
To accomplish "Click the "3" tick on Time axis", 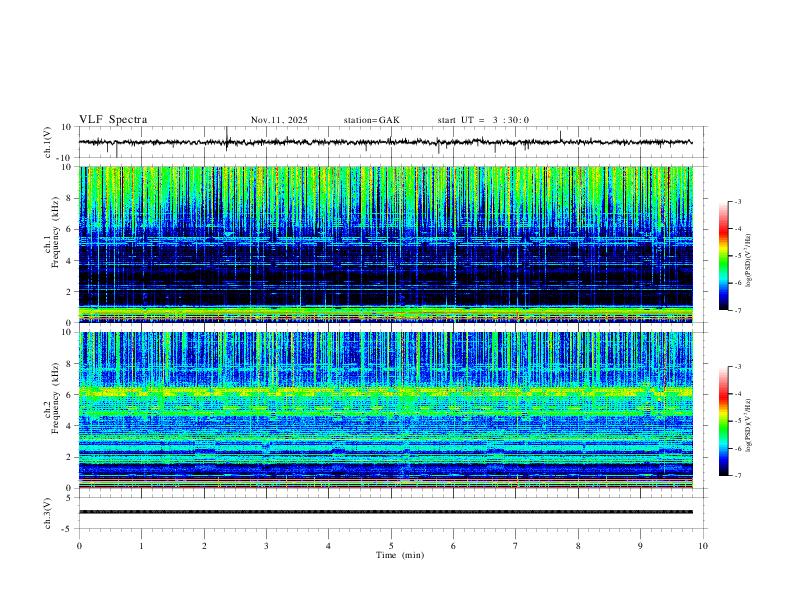I will pos(266,546).
